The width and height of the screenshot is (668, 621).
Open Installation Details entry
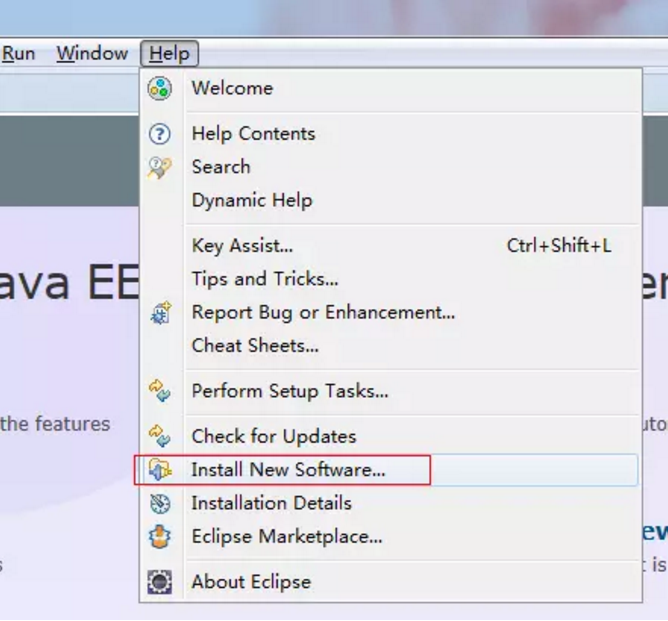[390, 503]
